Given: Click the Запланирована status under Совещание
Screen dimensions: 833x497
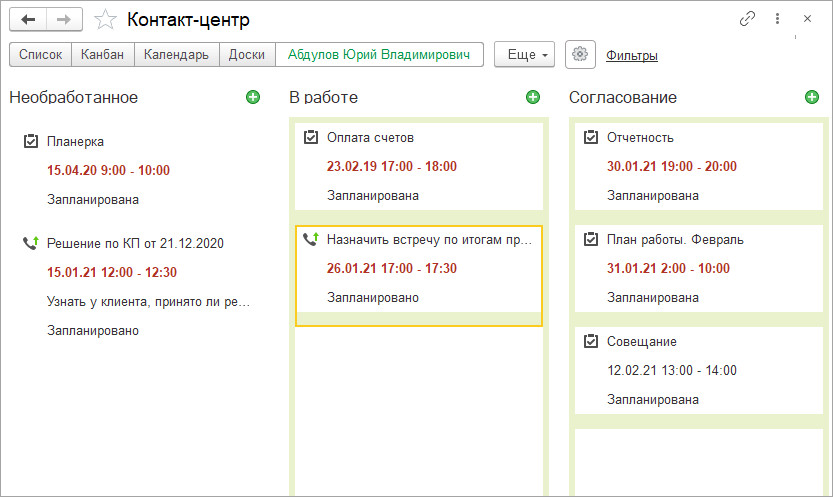Looking at the screenshot, I should (x=653, y=399).
